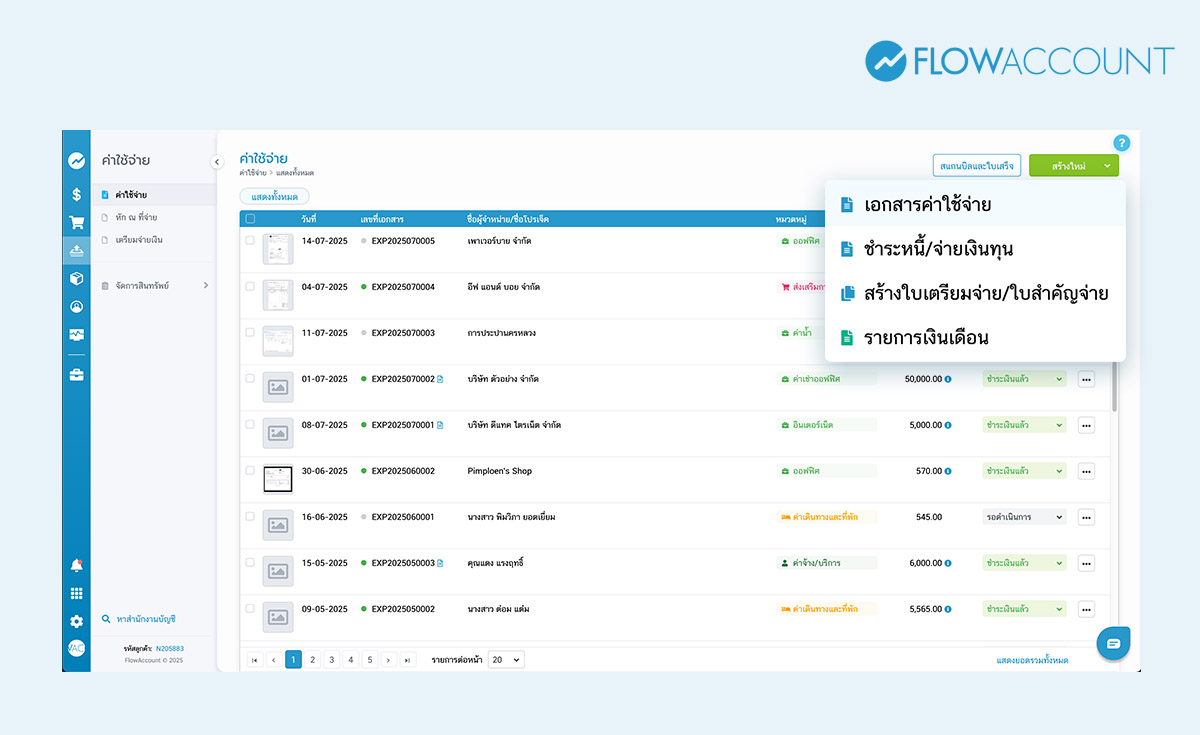Viewport: 1200px width, 735px height.
Task: Open the briefcase icon in sidebar
Action: 76,375
